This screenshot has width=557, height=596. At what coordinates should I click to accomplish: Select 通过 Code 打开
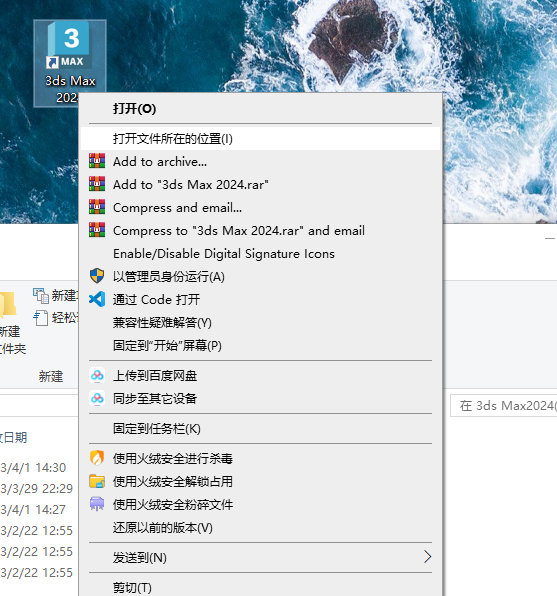point(260,300)
